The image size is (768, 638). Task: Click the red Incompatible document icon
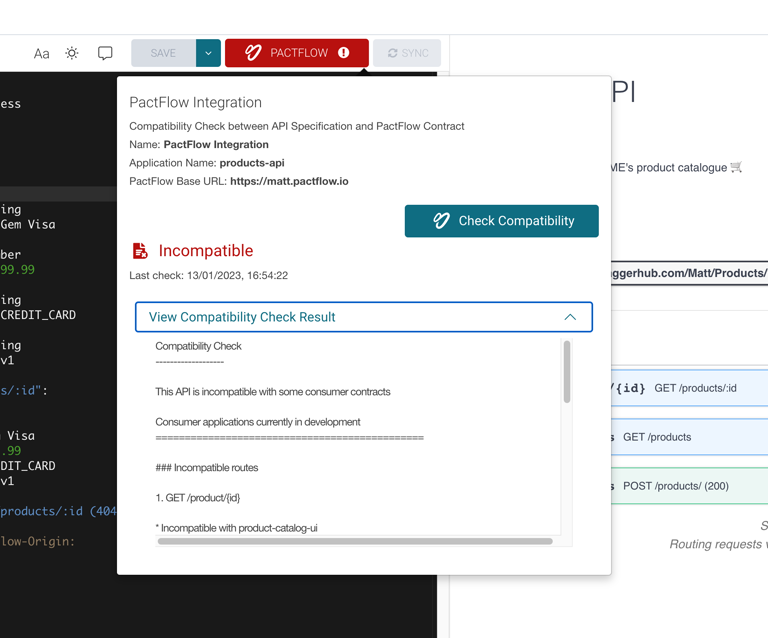pyautogui.click(x=140, y=251)
